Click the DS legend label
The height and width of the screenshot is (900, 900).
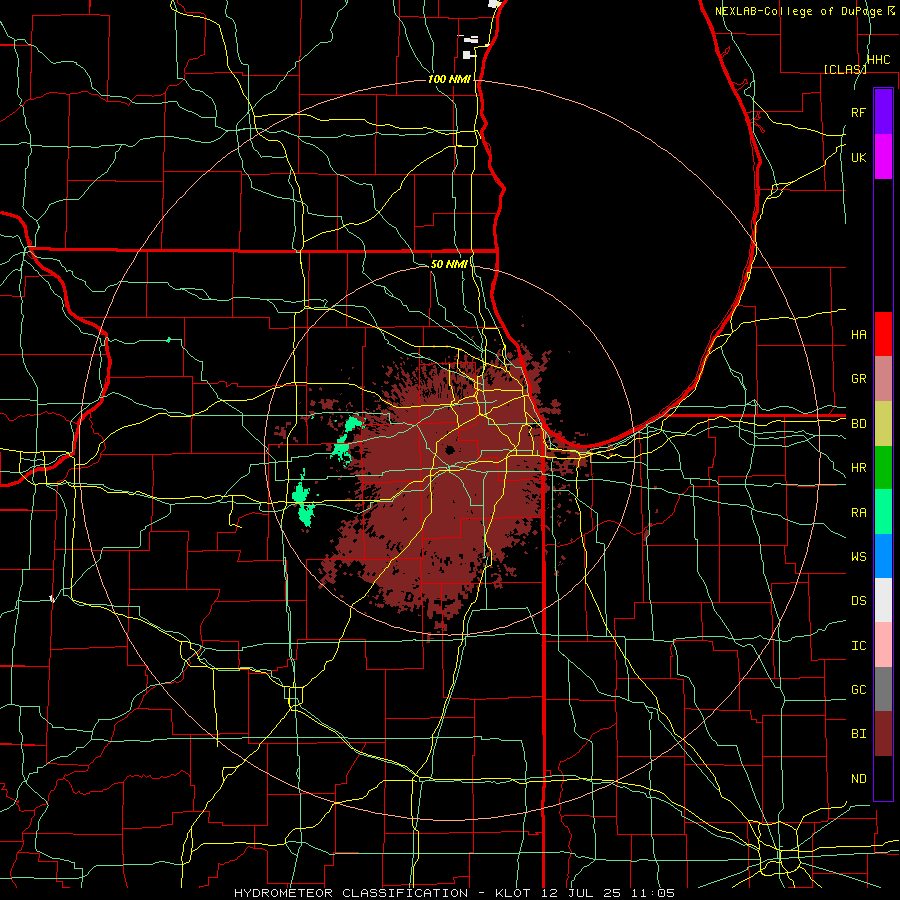858,601
